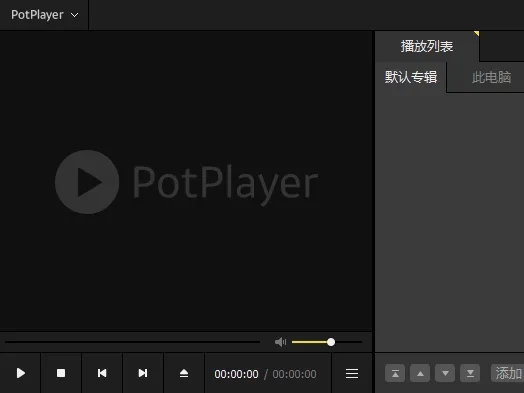This screenshot has width=524, height=393.
Task: Start playback with the Play button
Action: click(x=20, y=373)
